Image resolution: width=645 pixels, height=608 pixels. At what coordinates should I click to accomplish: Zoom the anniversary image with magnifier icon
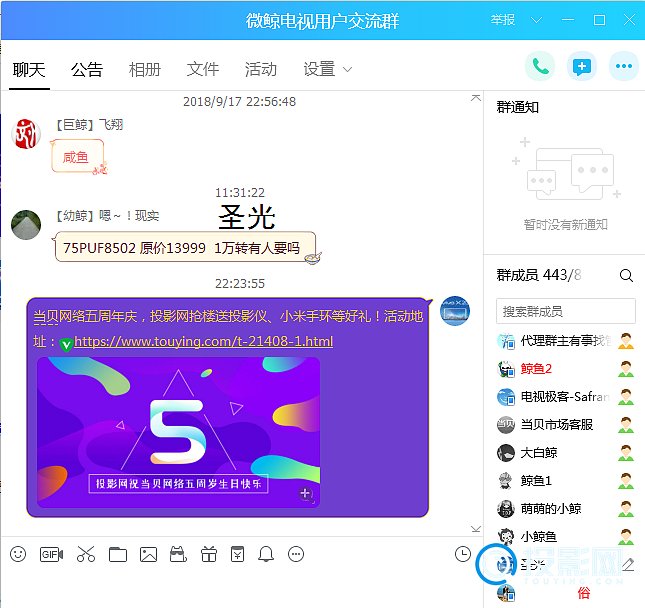[306, 494]
